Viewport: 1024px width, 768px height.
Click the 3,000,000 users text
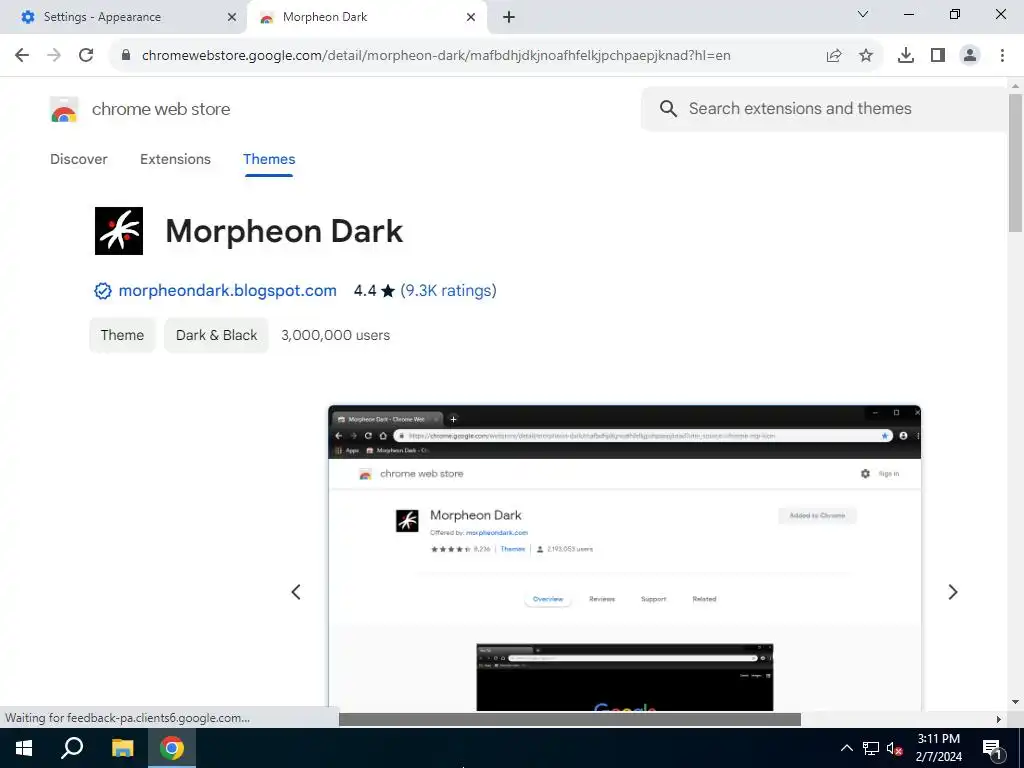pyautogui.click(x=336, y=335)
